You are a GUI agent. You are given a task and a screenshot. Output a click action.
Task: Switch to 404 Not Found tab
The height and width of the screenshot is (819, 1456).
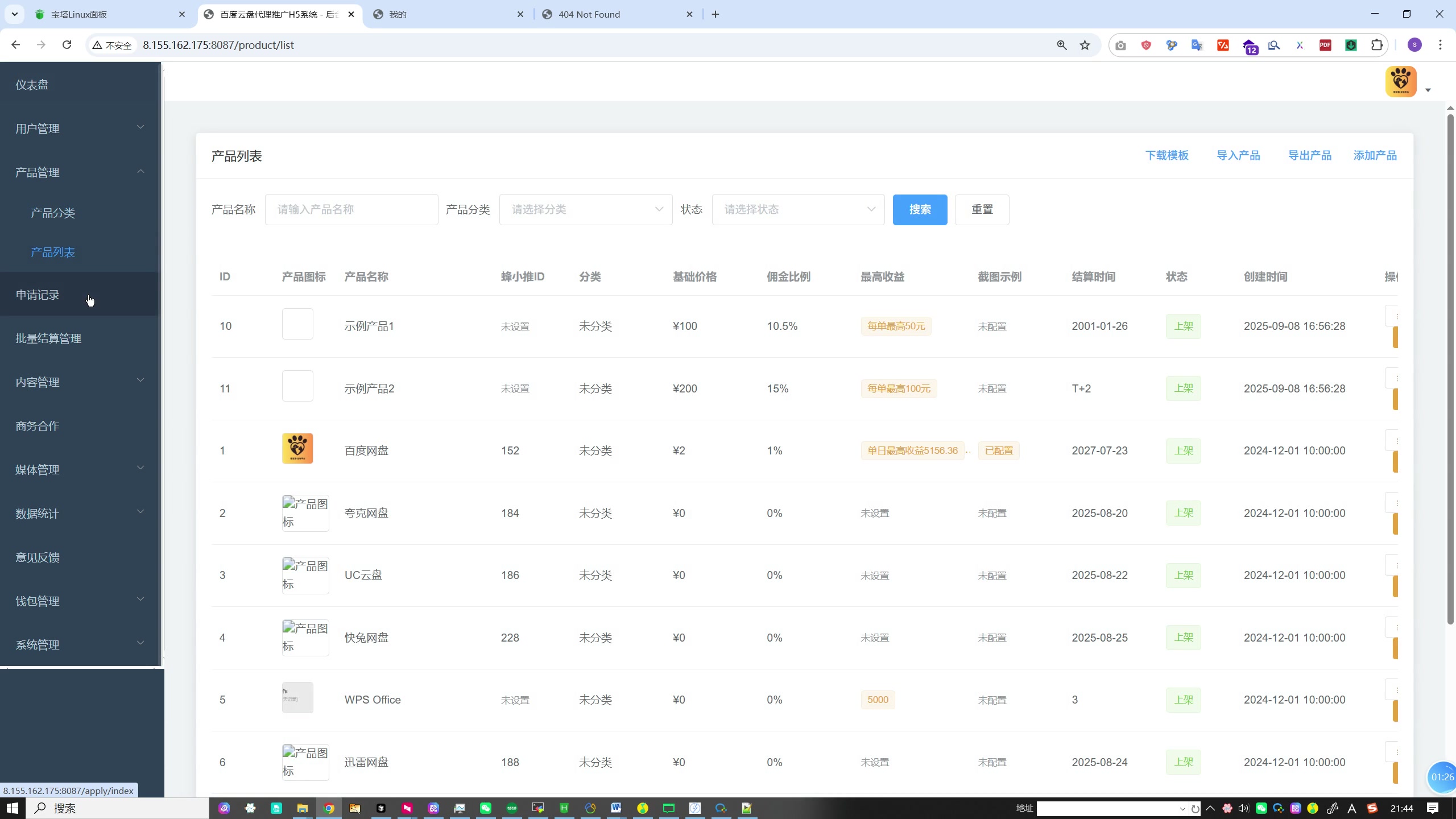click(618, 14)
